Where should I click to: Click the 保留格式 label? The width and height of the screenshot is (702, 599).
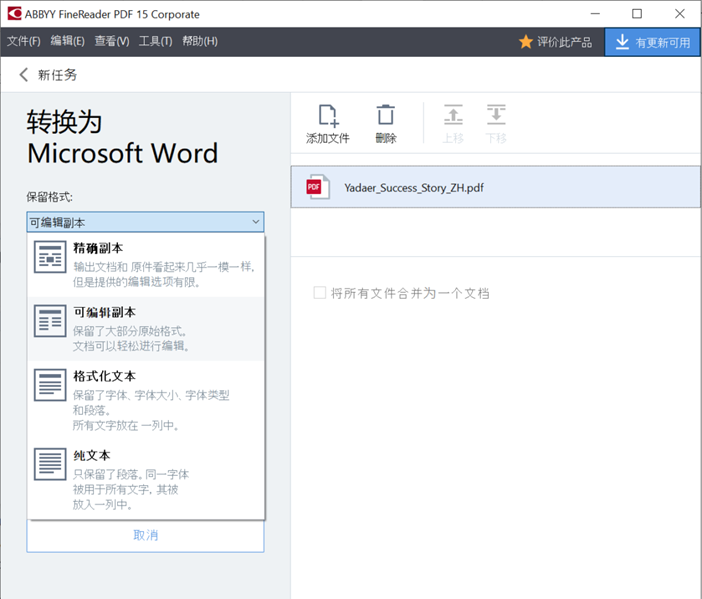click(49, 197)
